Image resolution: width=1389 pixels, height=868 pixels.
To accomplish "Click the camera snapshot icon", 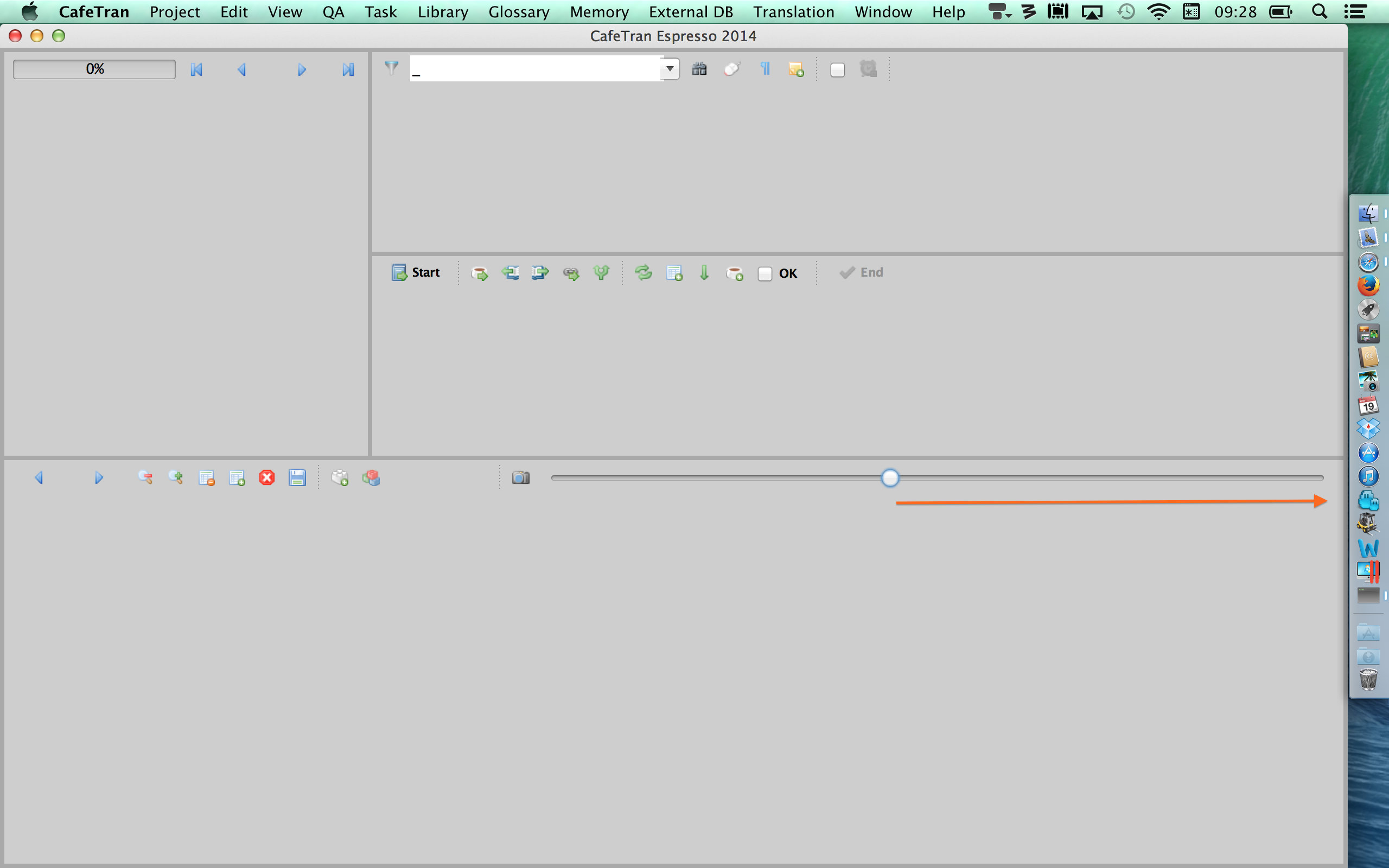I will 520,477.
